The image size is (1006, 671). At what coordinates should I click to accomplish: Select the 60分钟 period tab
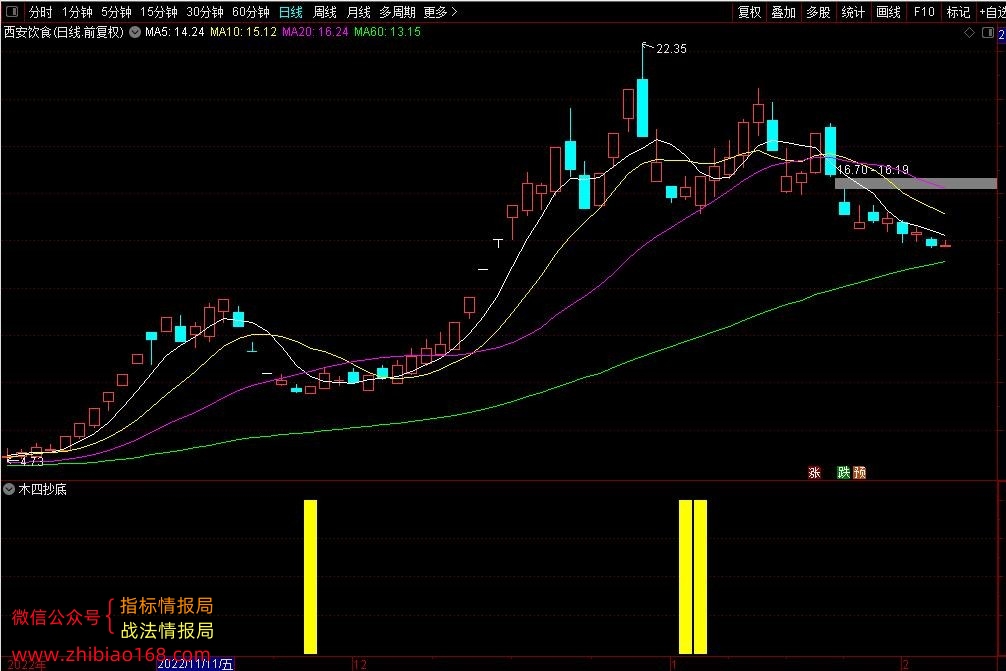click(251, 12)
